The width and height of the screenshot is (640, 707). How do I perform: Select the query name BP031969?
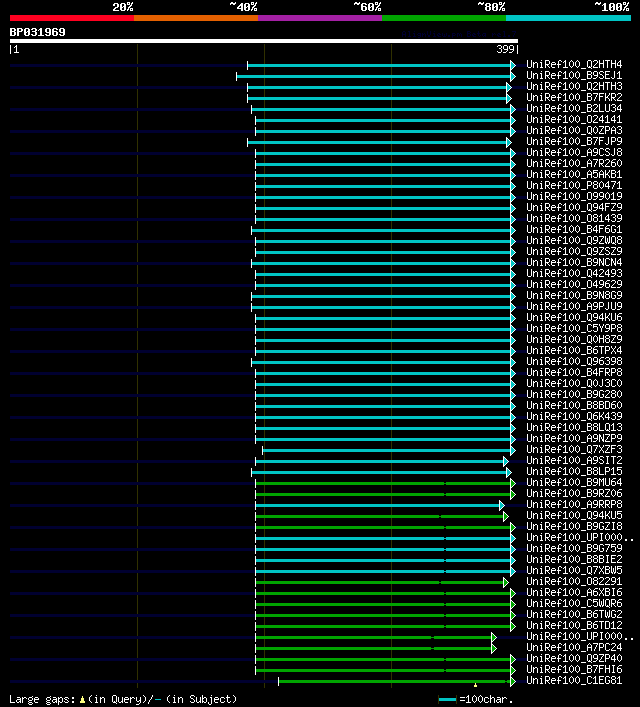click(x=37, y=32)
